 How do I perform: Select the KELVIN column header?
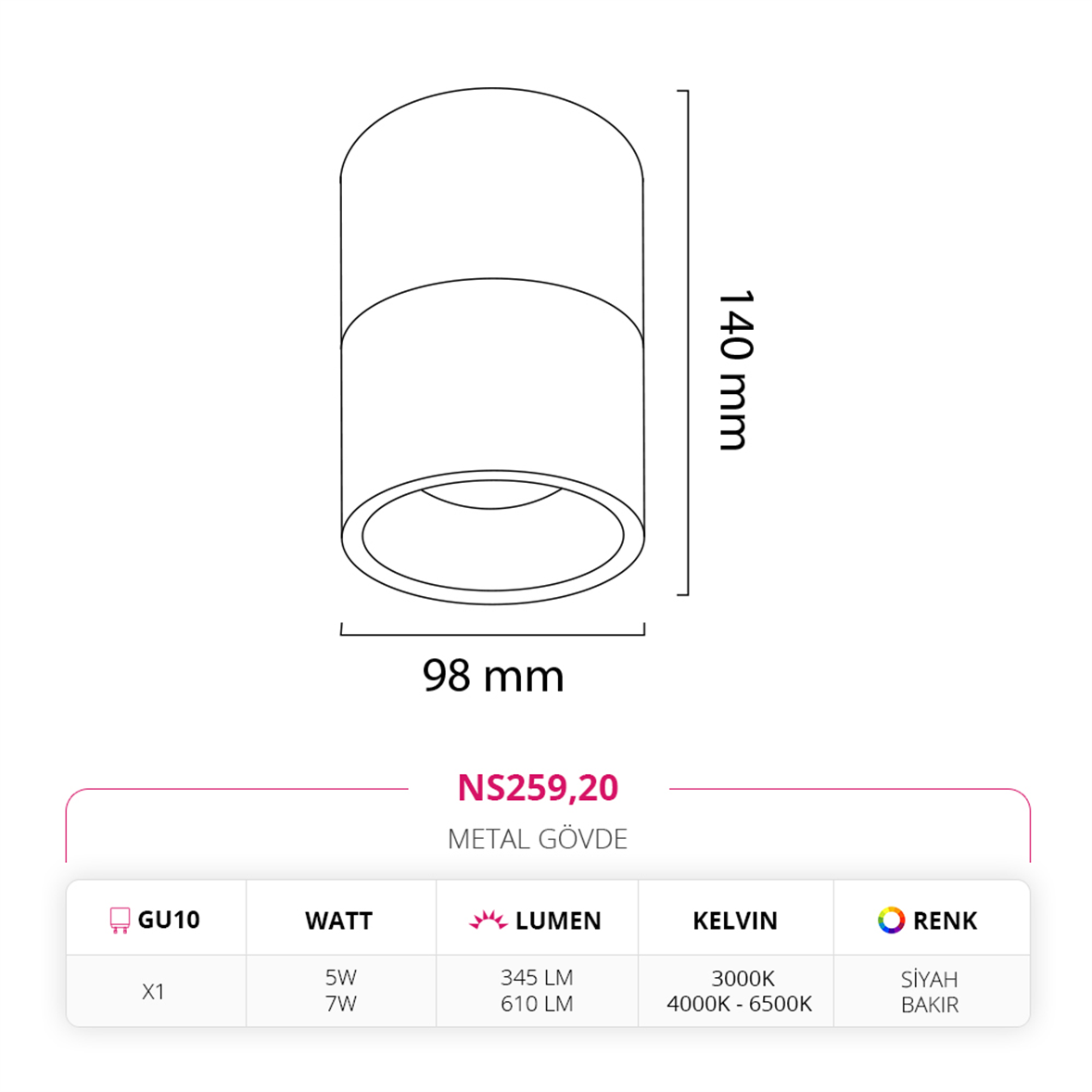(735, 921)
